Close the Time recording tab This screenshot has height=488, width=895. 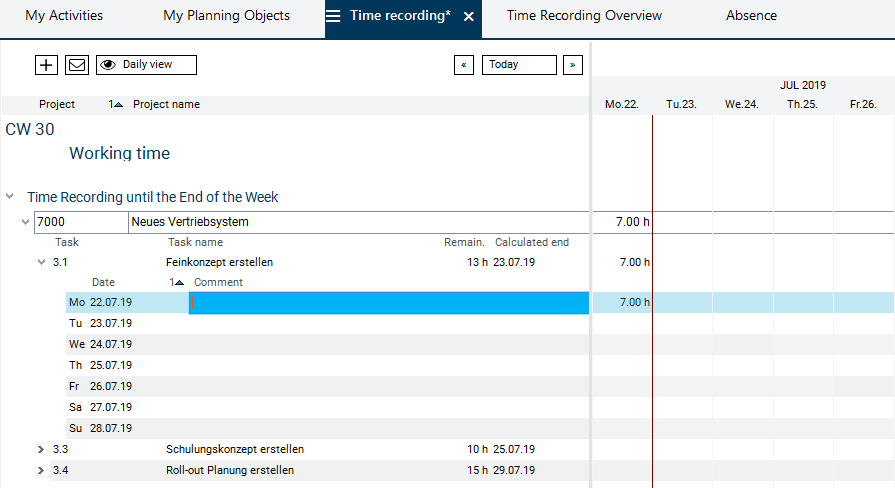pos(469,17)
